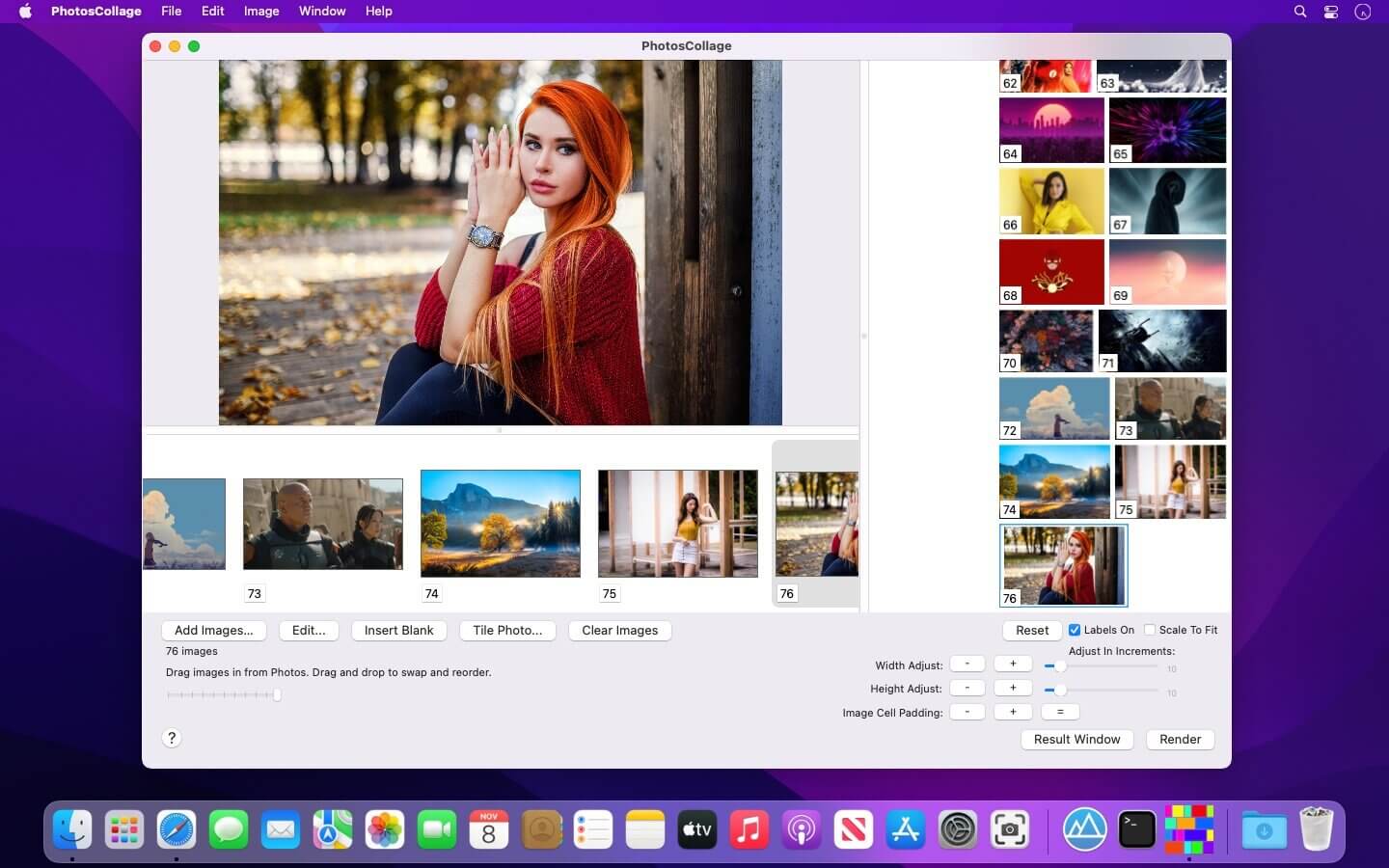
Task: Click the question mark help button
Action: (172, 738)
